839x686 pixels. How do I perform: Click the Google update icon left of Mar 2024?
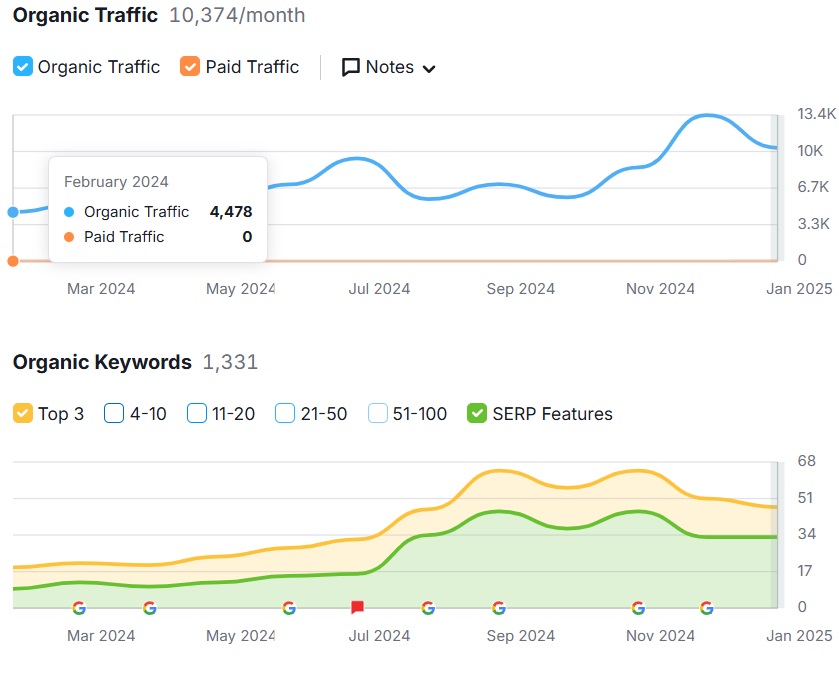pos(79,607)
